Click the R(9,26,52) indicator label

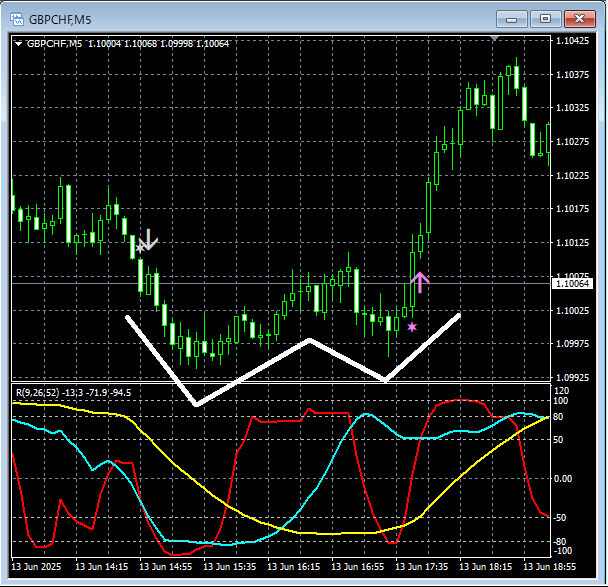pos(73,393)
